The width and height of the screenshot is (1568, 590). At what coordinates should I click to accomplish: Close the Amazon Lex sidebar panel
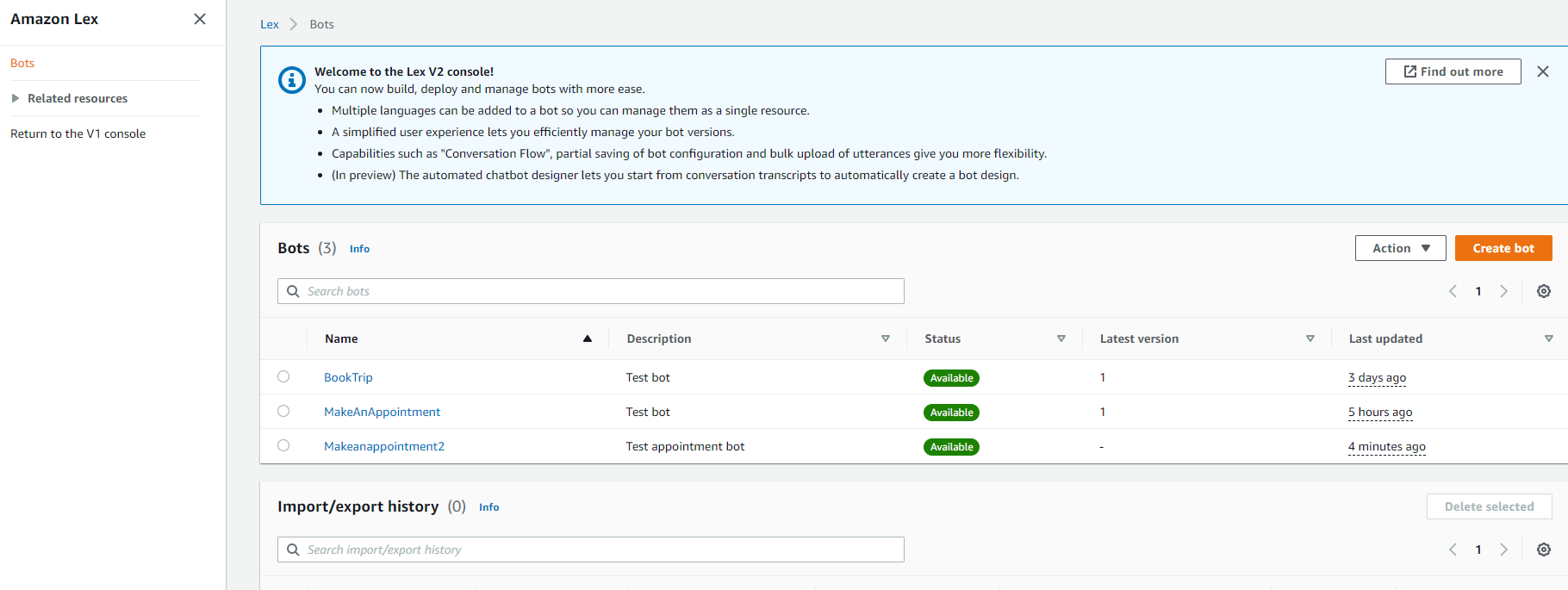pyautogui.click(x=200, y=19)
